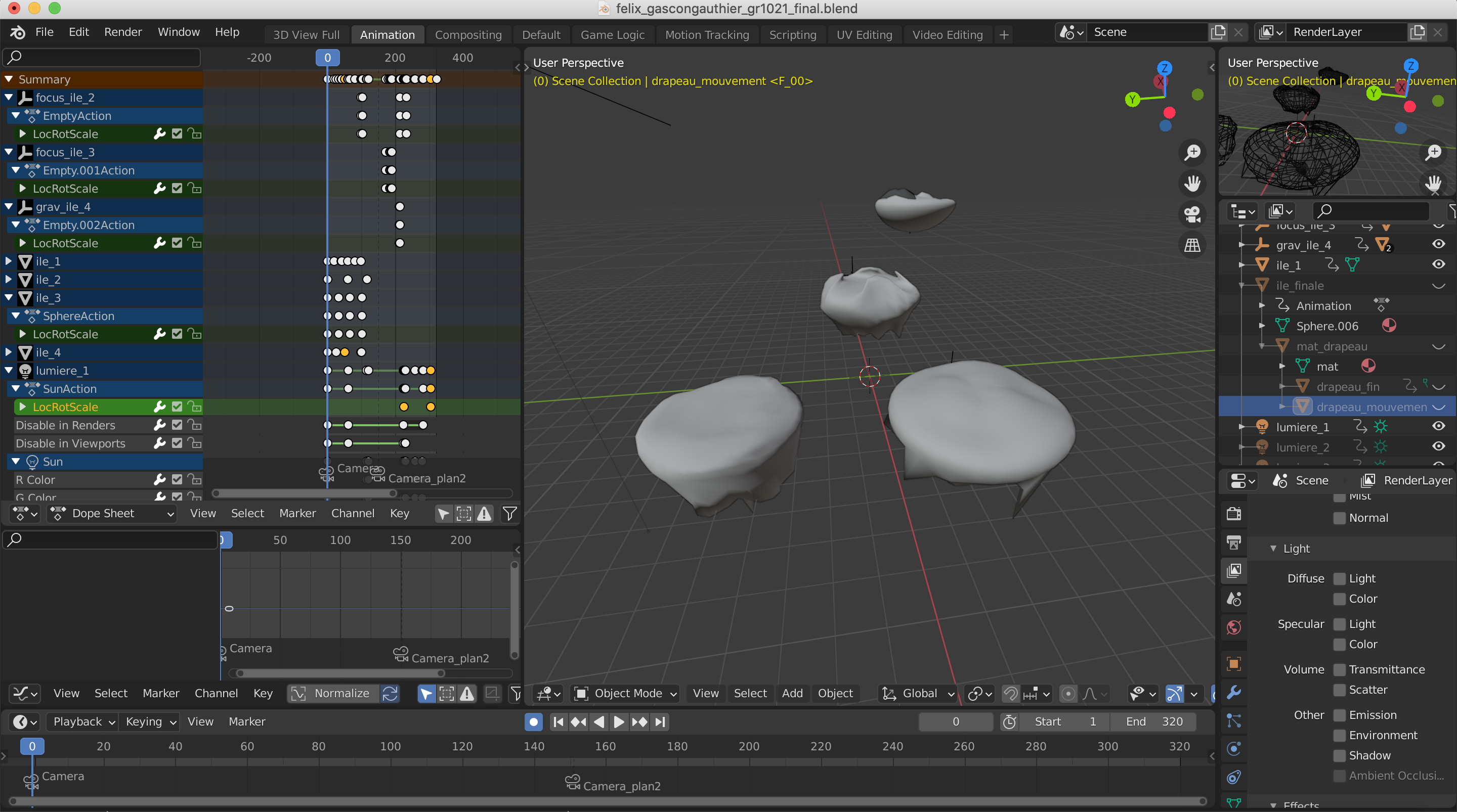The height and width of the screenshot is (812, 1457).
Task: Open the Object Mode dropdown
Action: click(626, 693)
